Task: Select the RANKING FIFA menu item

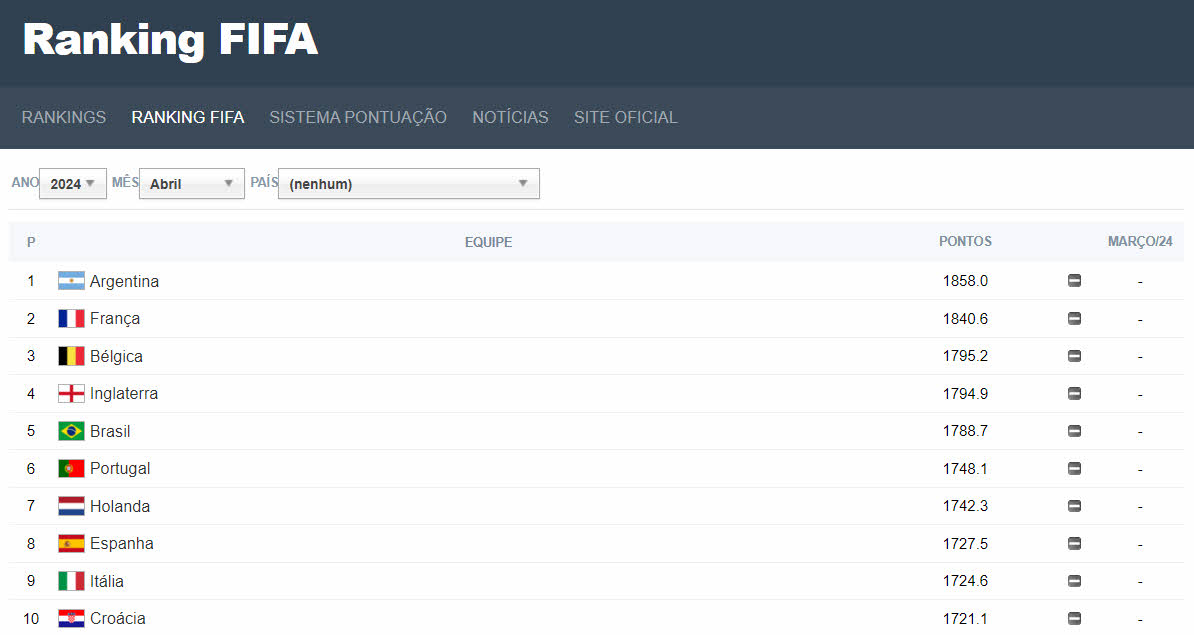Action: (188, 117)
